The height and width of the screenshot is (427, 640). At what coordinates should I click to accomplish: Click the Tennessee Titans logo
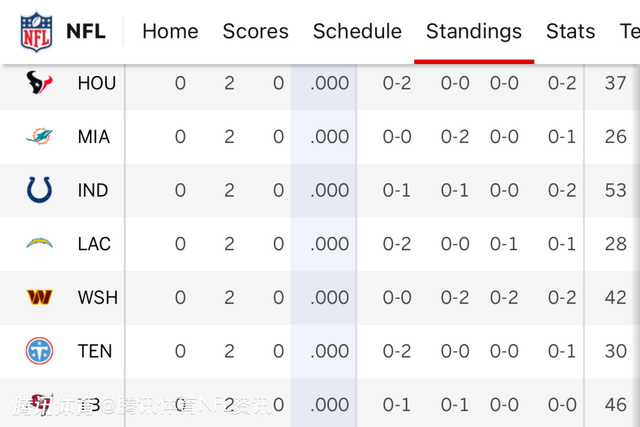(x=39, y=351)
